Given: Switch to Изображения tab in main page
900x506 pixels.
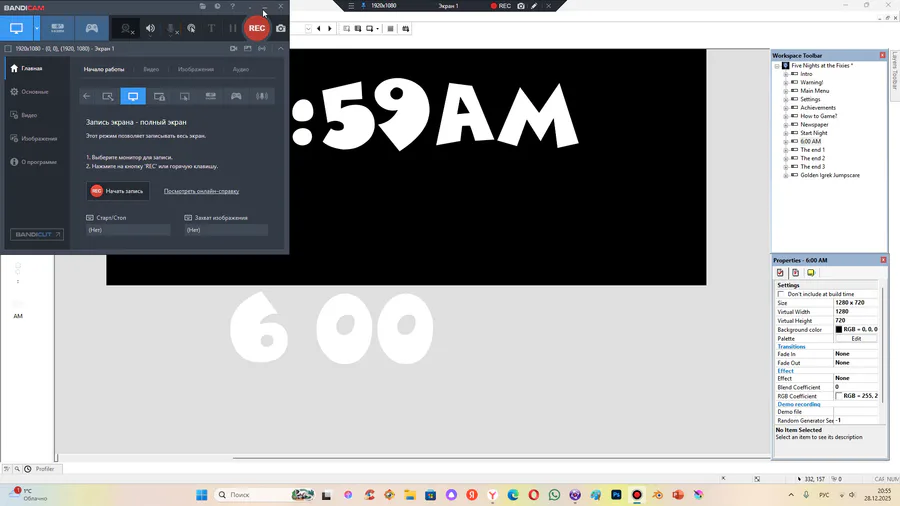Looking at the screenshot, I should (196, 69).
